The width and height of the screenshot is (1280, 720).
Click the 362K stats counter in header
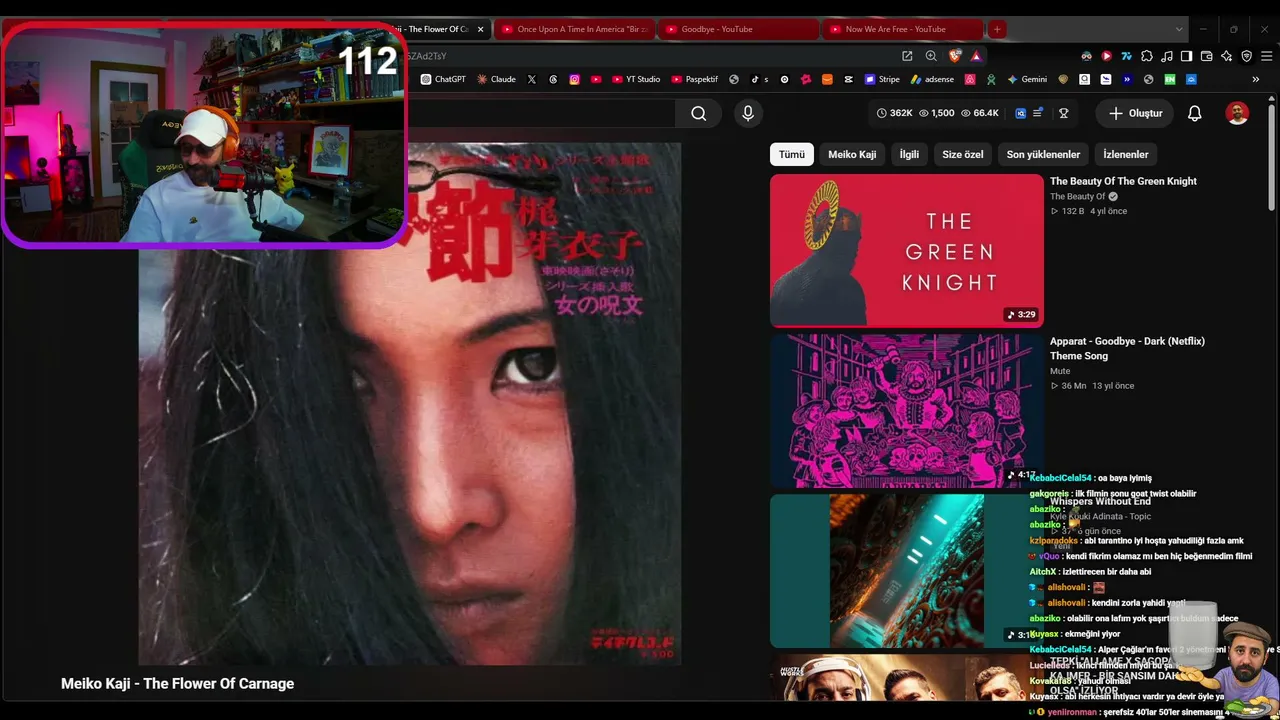[x=895, y=113]
